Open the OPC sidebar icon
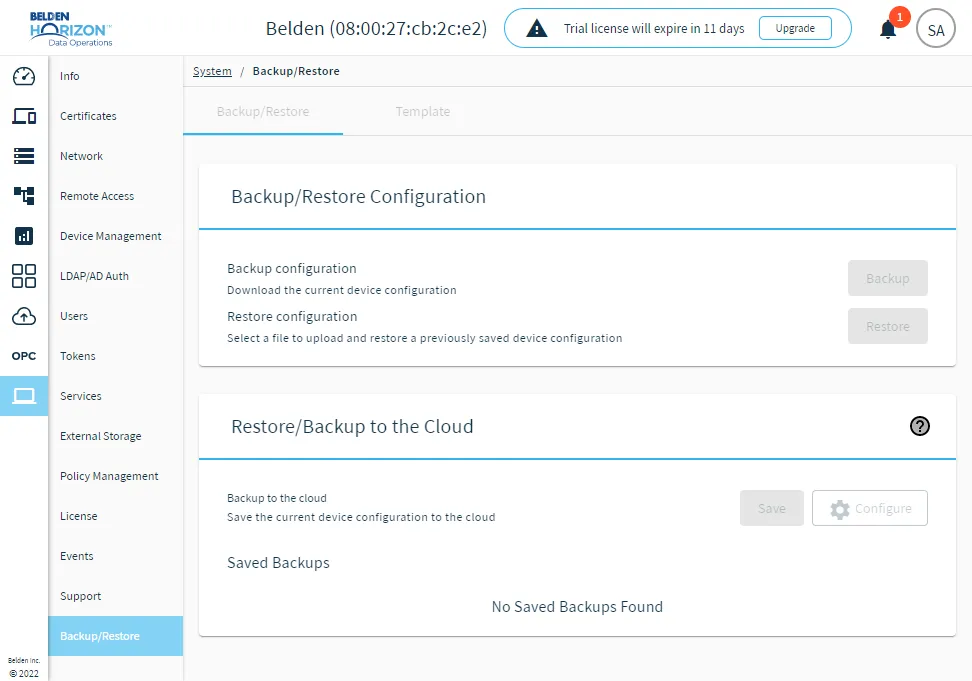Viewport: 972px width, 681px height. point(24,356)
